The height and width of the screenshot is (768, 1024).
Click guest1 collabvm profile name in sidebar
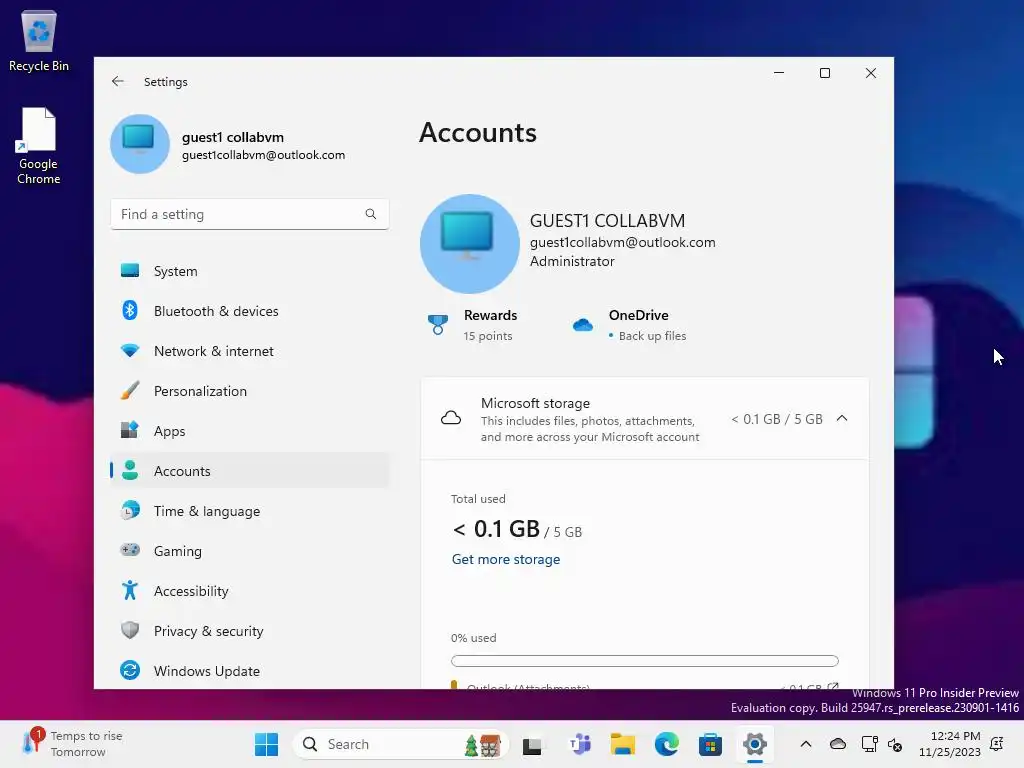coord(232,137)
